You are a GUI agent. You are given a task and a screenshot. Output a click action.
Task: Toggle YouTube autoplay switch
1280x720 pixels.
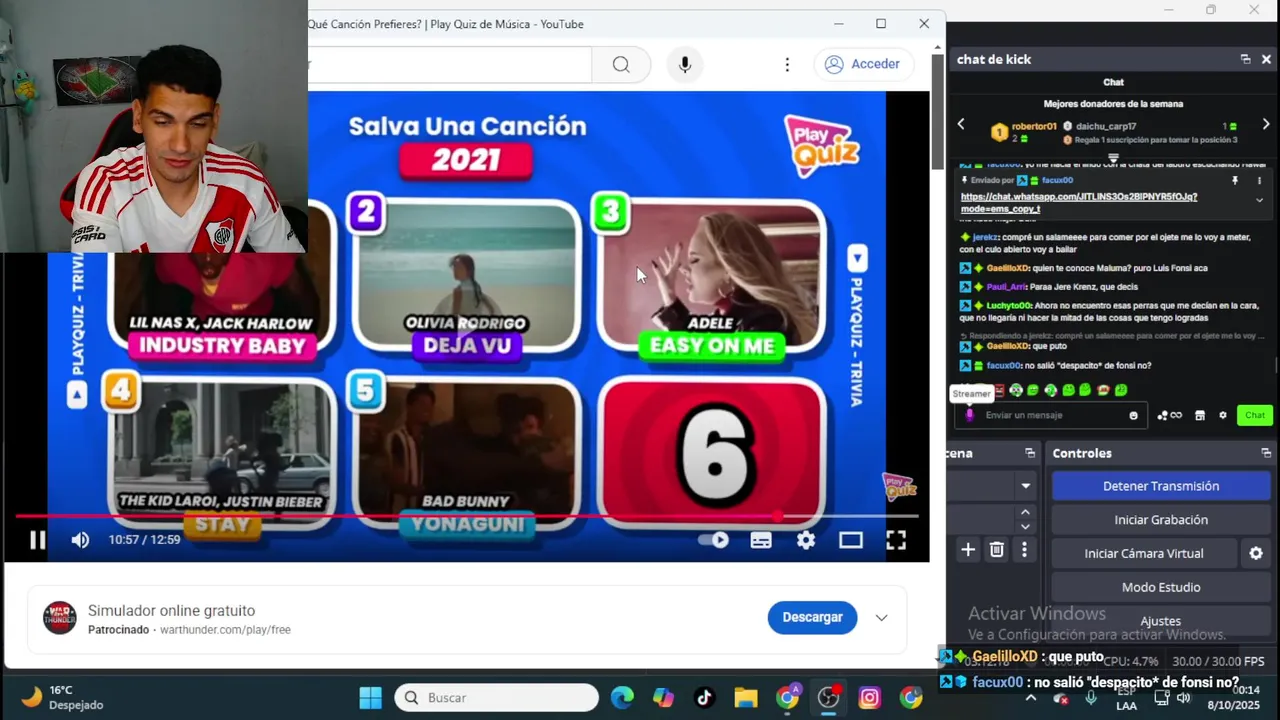pos(714,540)
